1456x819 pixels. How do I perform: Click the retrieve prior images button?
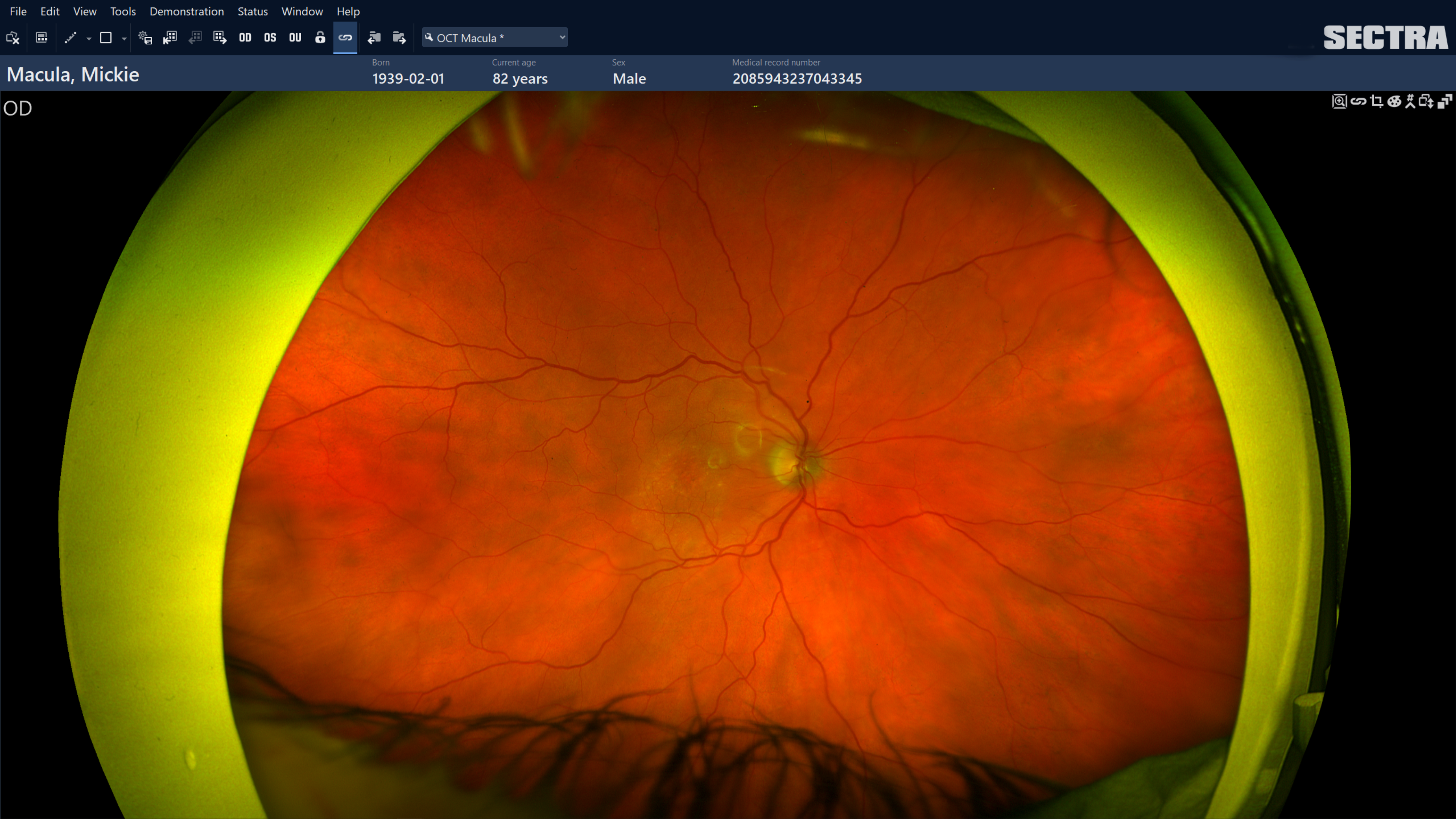(374, 38)
